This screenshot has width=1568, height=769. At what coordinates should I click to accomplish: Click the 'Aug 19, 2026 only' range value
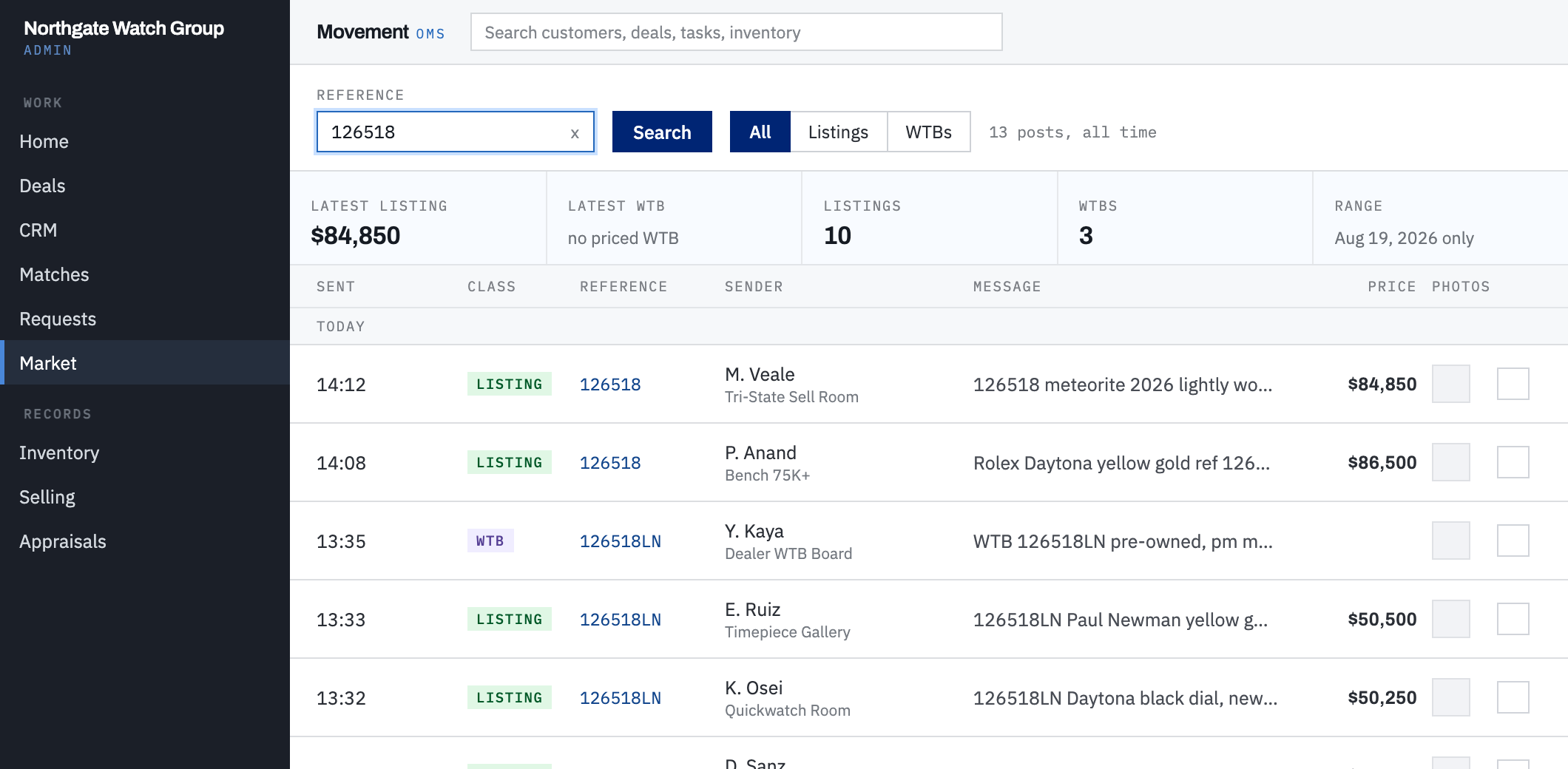[1404, 238]
